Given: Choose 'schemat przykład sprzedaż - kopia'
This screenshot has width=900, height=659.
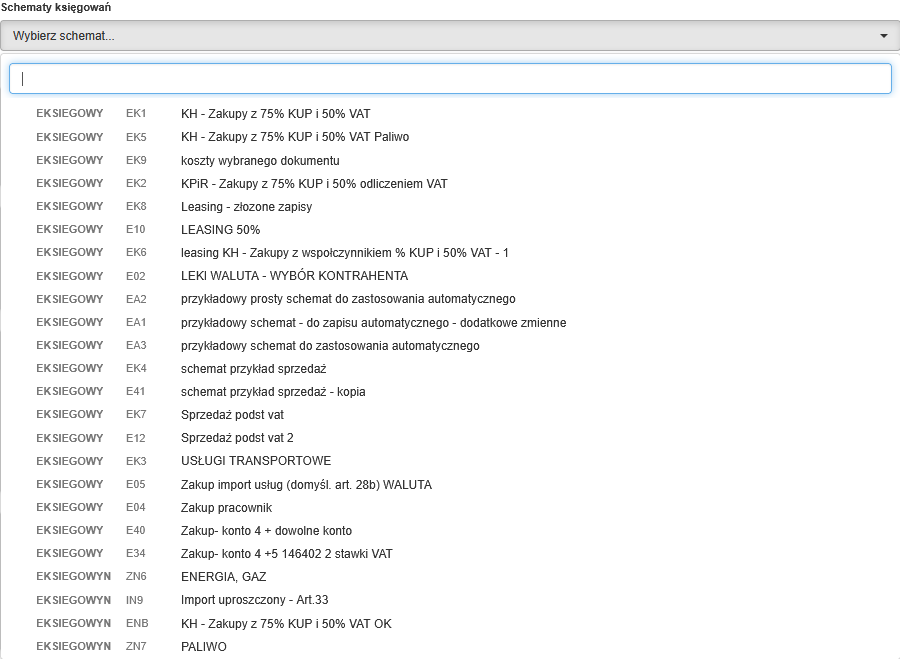Looking at the screenshot, I should click(273, 392).
